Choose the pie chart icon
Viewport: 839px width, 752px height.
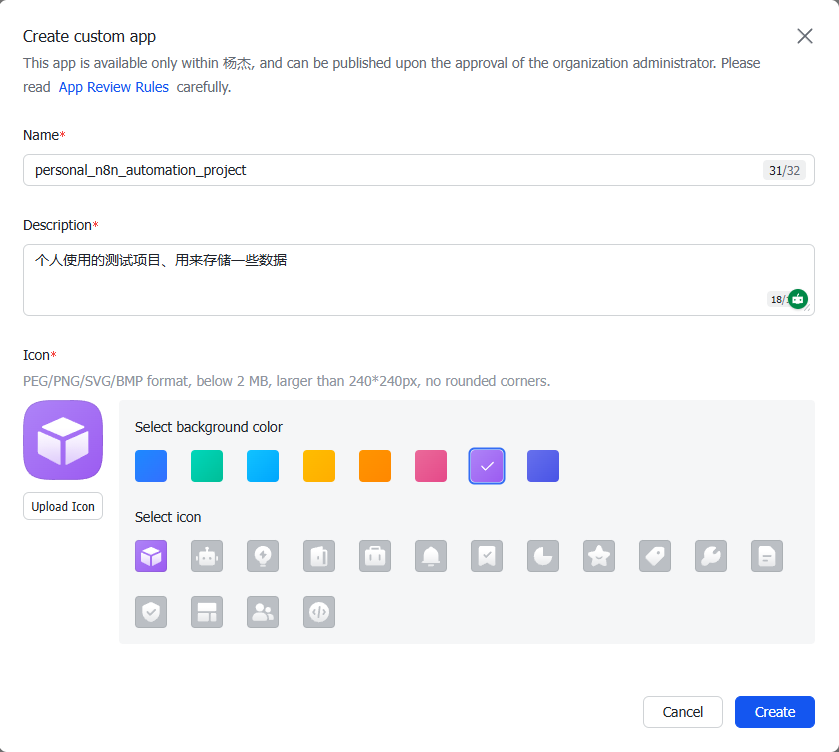coord(543,556)
